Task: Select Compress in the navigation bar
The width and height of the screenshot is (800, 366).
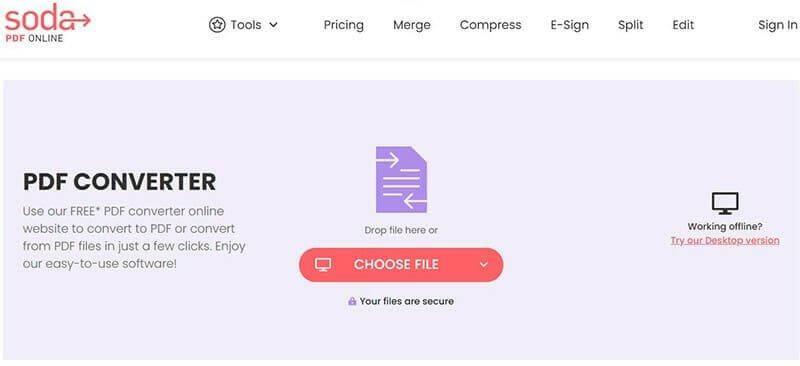Action: tap(490, 25)
